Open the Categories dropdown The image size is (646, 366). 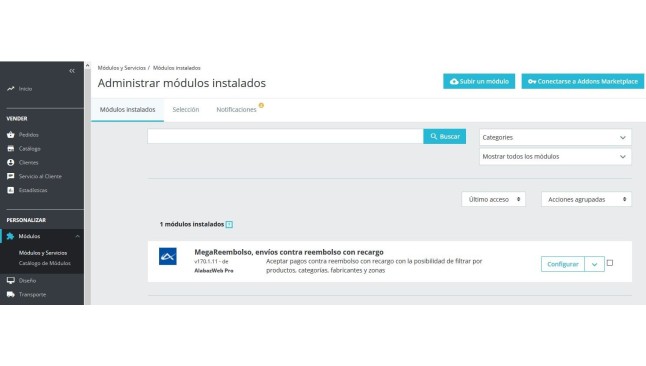click(555, 137)
